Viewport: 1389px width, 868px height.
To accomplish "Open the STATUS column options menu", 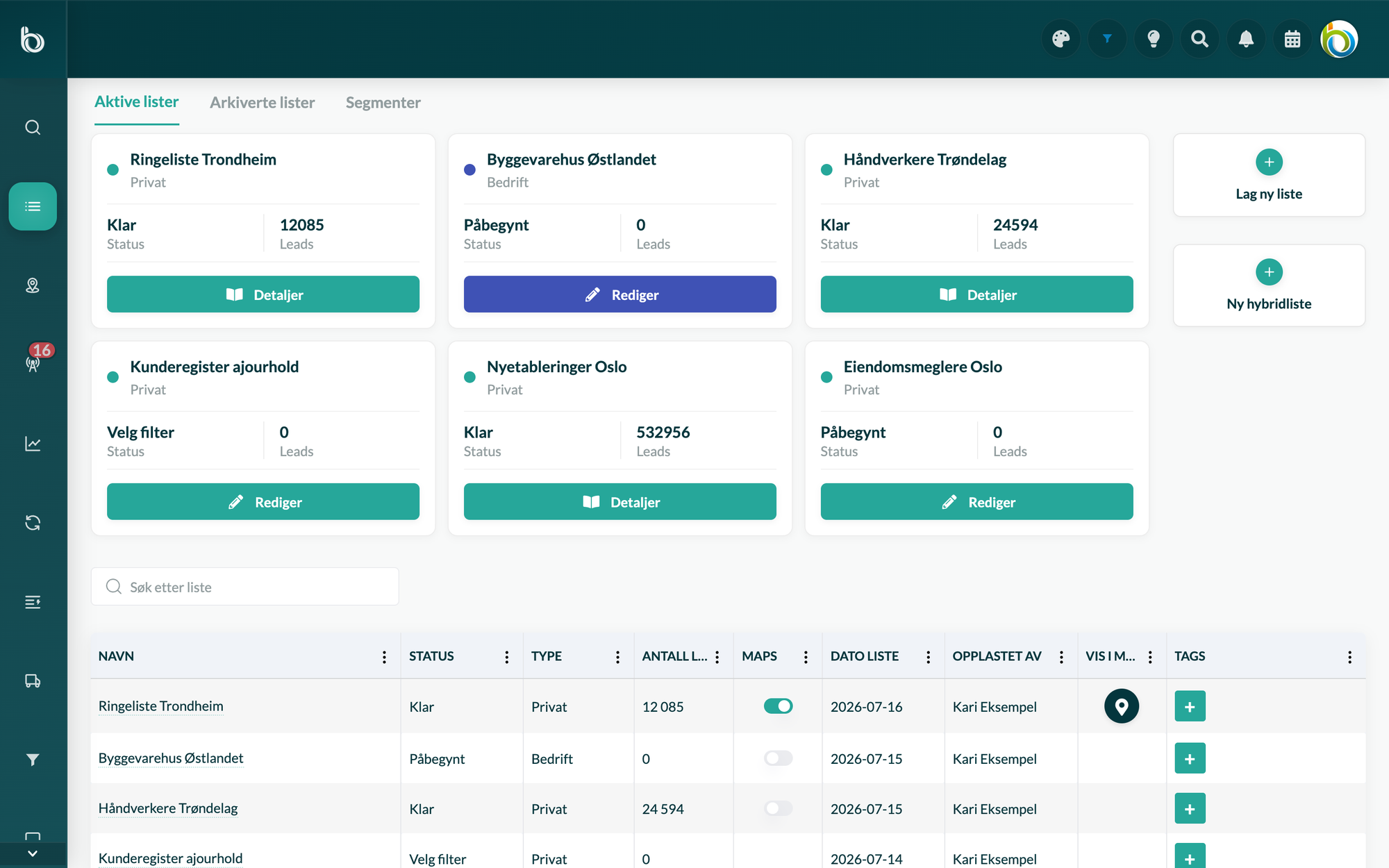I will tap(506, 657).
